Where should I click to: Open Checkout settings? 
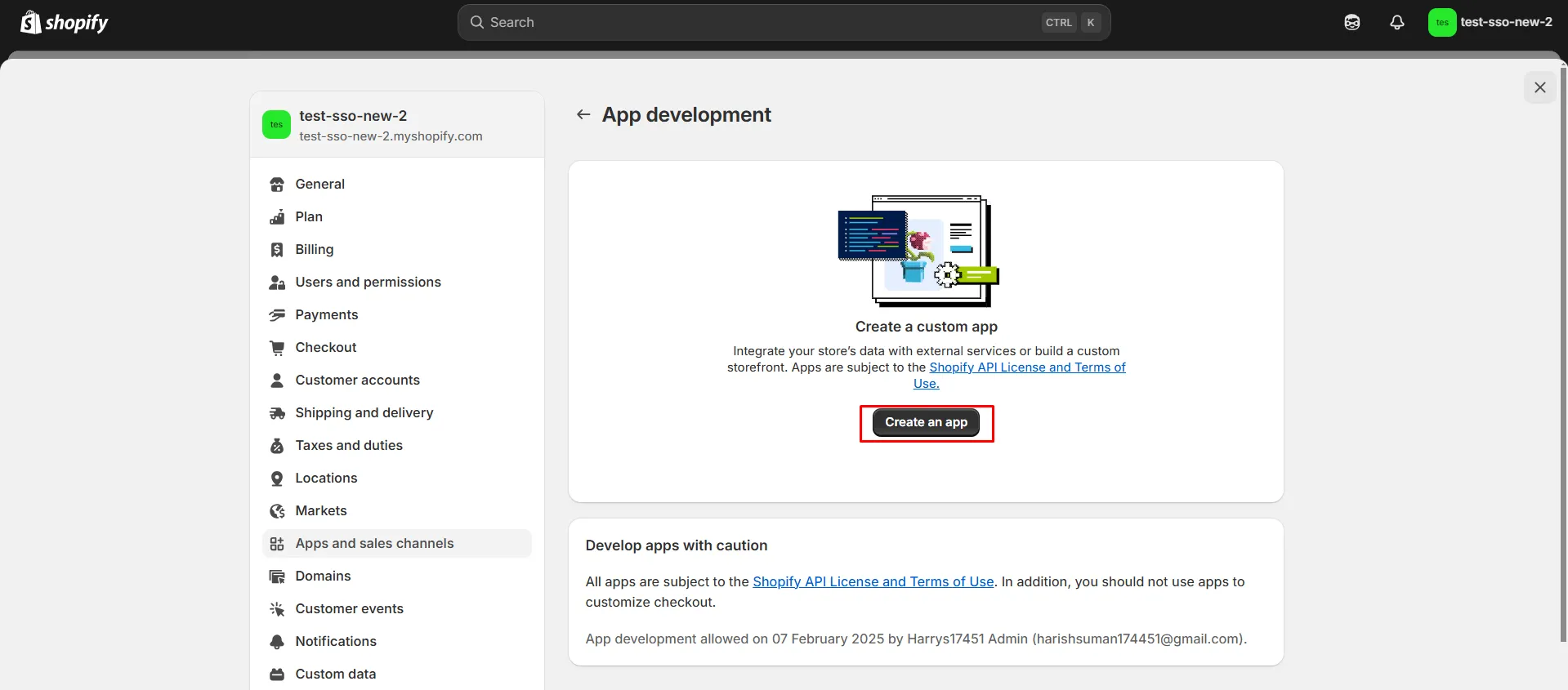click(x=396, y=348)
